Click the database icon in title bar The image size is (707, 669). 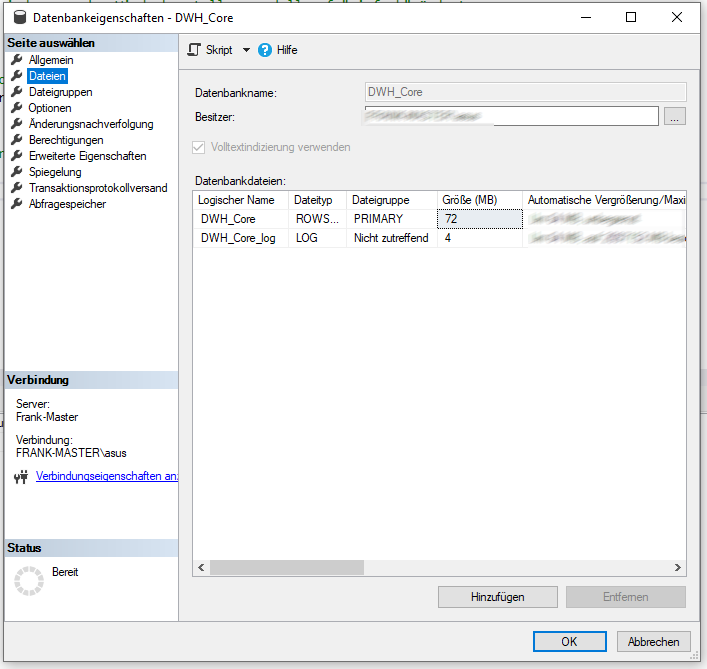pos(18,17)
